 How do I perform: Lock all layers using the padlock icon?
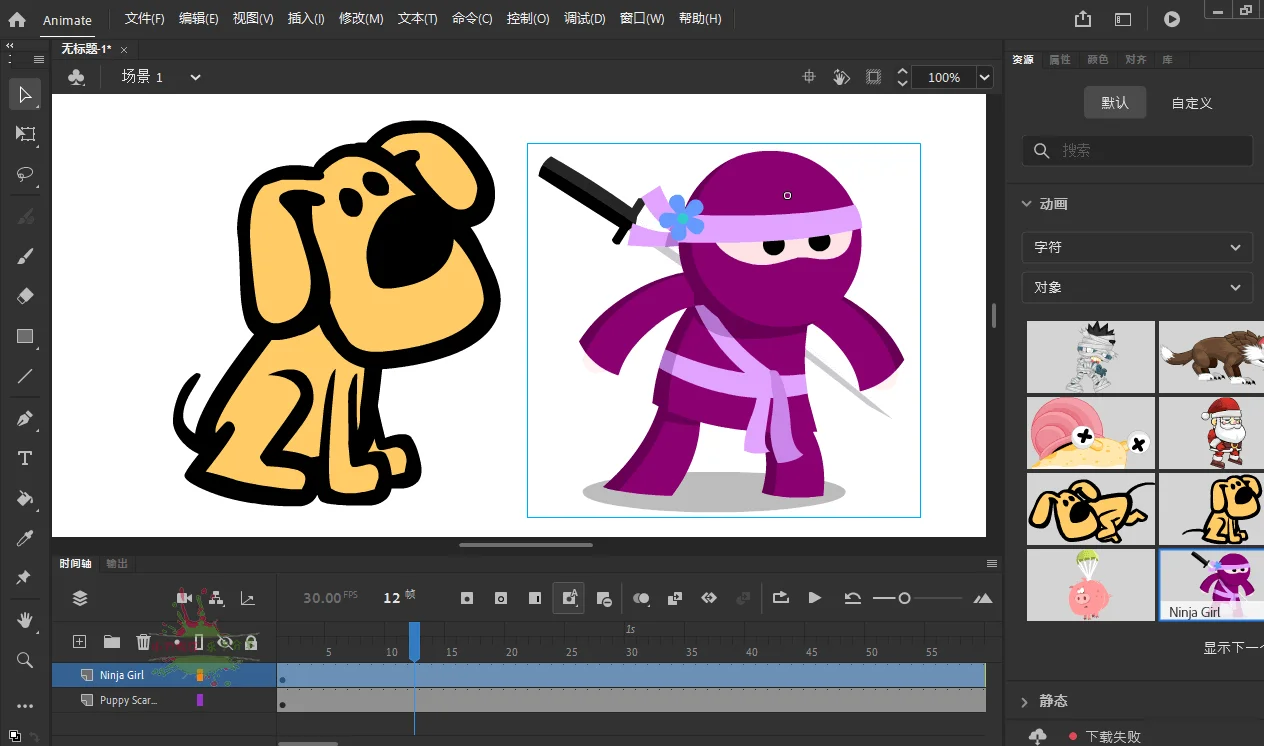coord(252,641)
